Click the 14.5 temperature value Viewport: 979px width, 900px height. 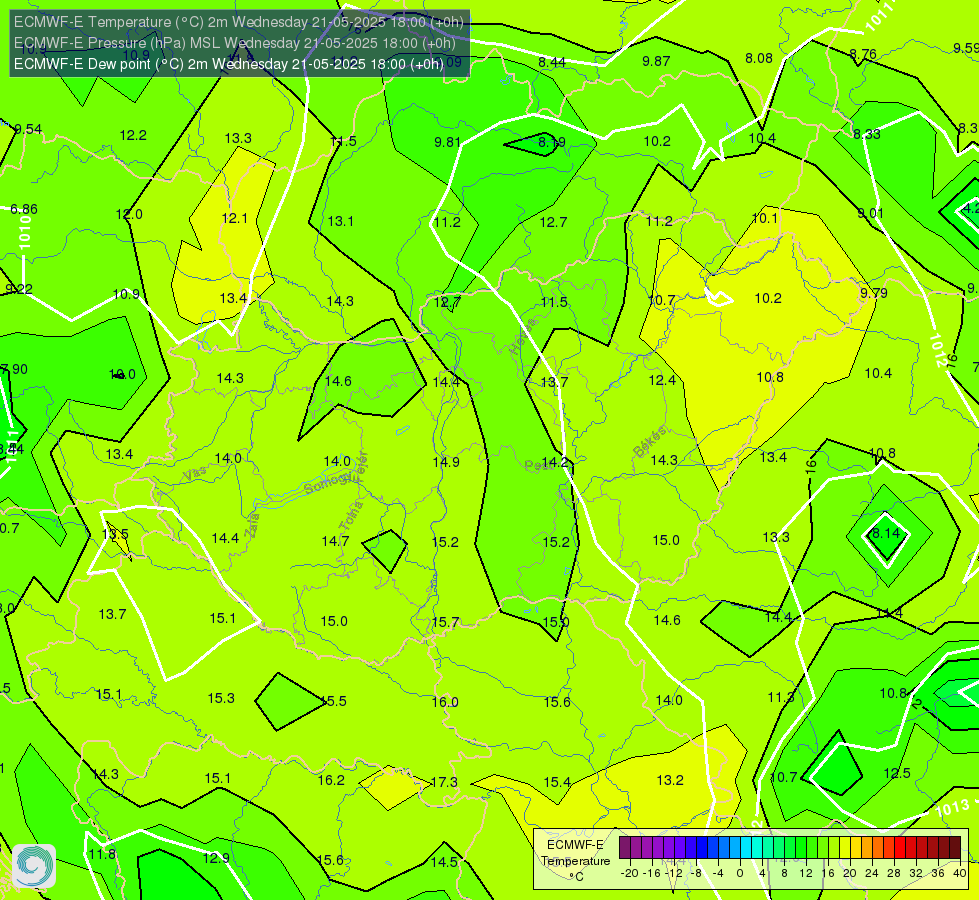click(445, 862)
